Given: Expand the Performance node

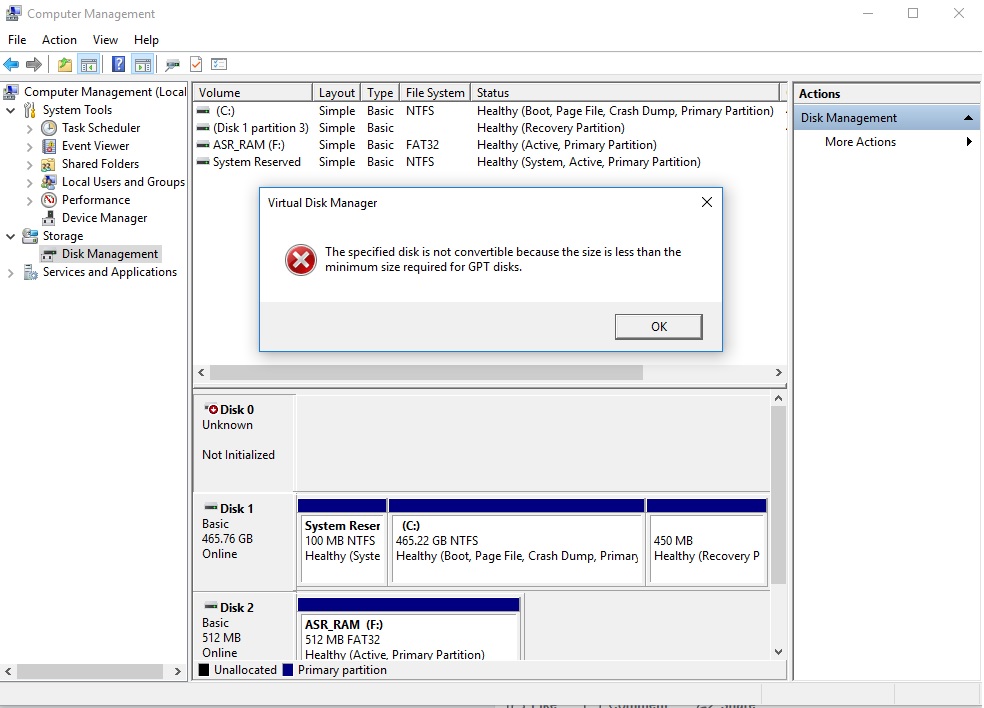Looking at the screenshot, I should (x=29, y=201).
